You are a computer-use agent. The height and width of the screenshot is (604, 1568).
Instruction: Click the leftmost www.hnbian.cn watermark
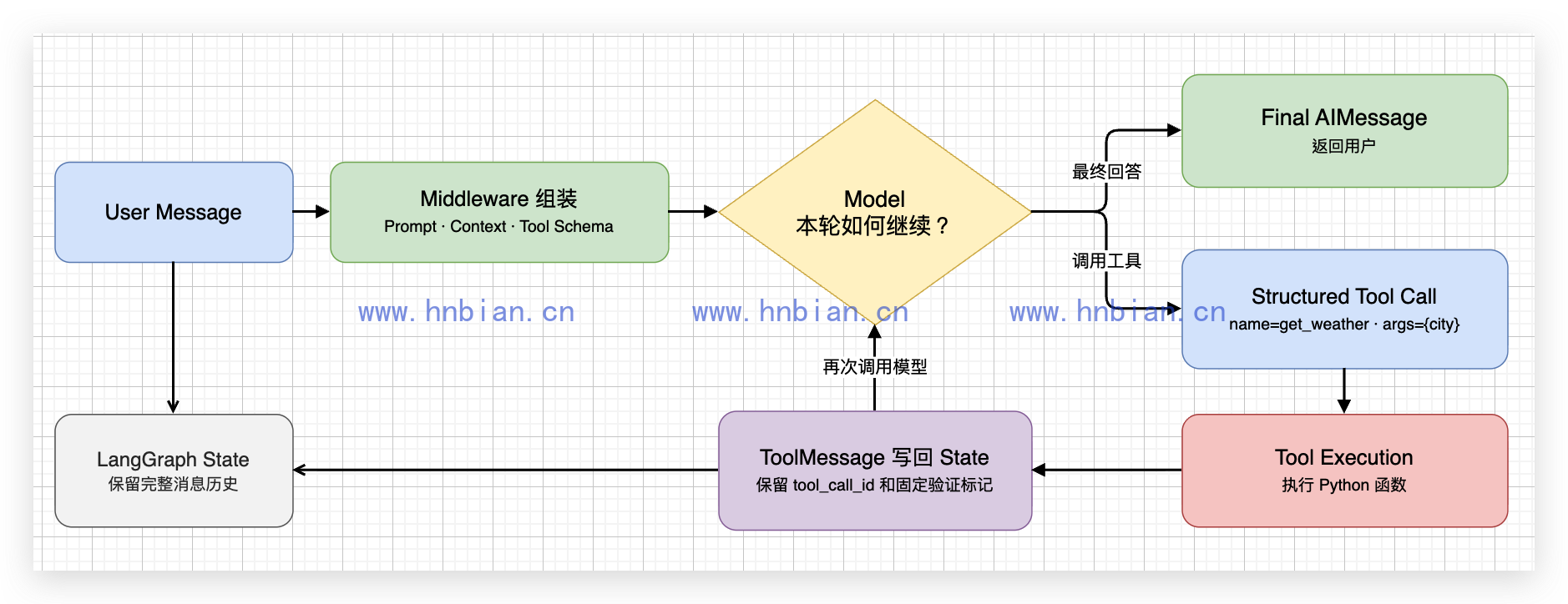point(467,312)
